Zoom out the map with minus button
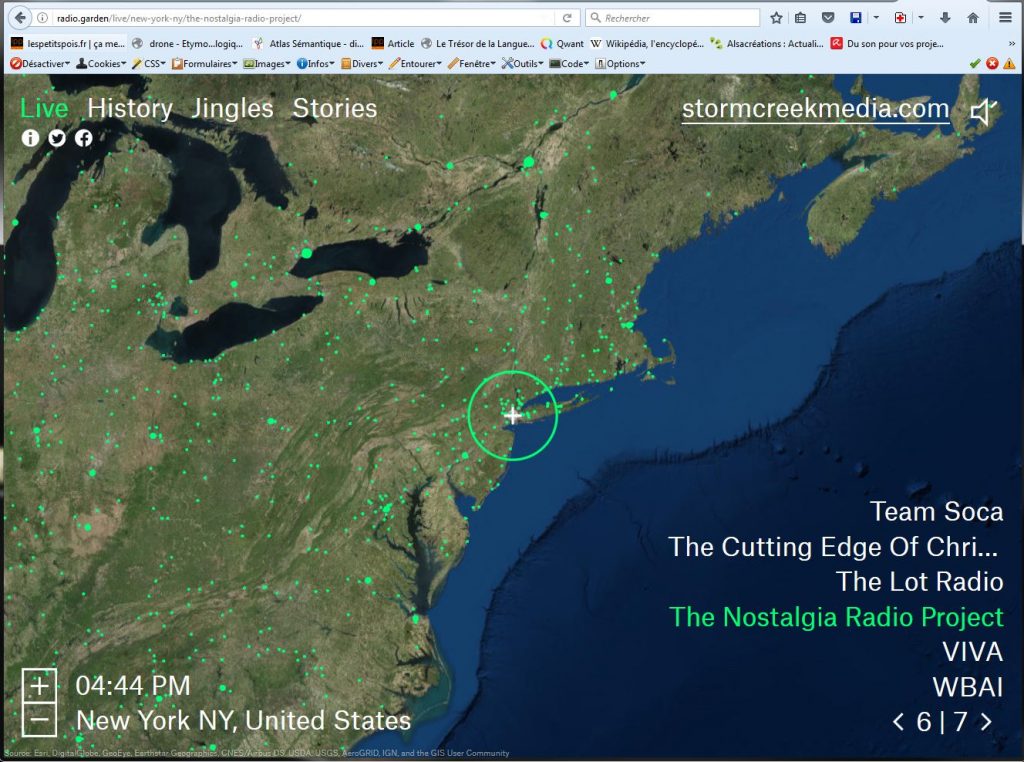This screenshot has height=762, width=1024. pyautogui.click(x=39, y=719)
